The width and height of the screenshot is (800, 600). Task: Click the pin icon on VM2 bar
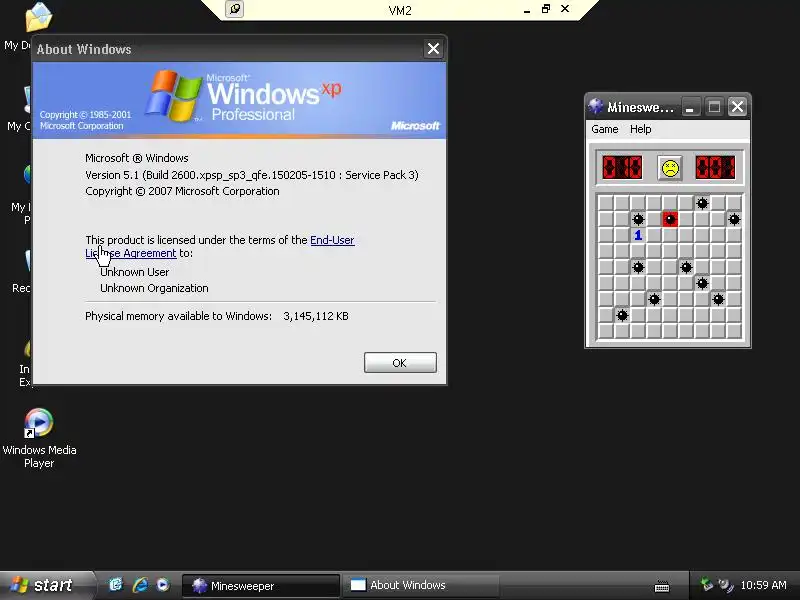coord(234,9)
